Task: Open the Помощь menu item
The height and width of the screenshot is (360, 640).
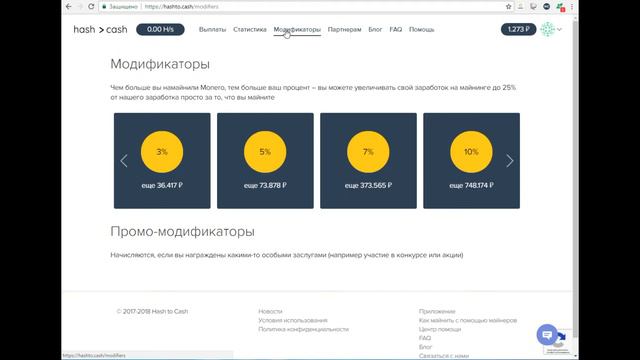Action: (422, 29)
